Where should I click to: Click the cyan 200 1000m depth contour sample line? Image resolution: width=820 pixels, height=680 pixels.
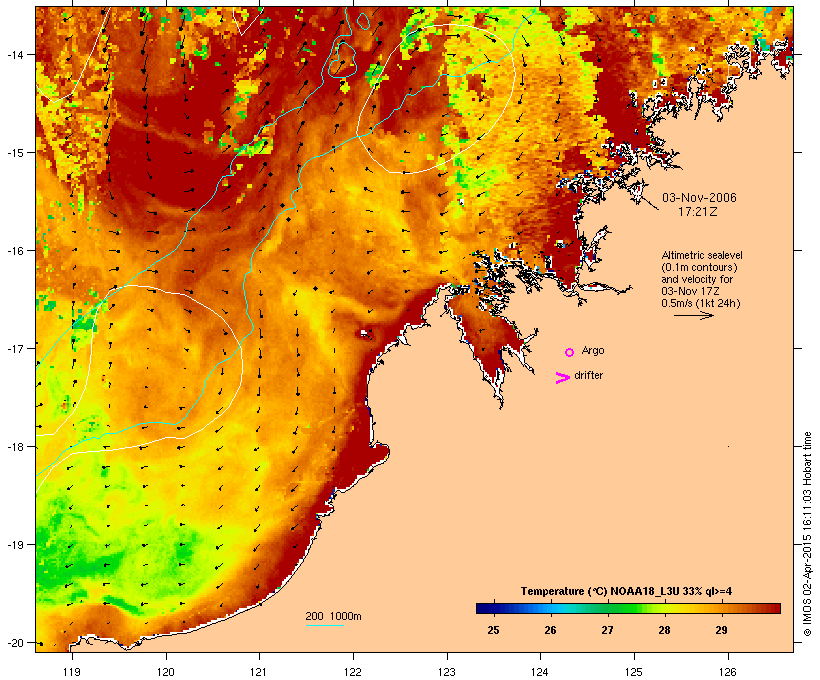(x=325, y=625)
